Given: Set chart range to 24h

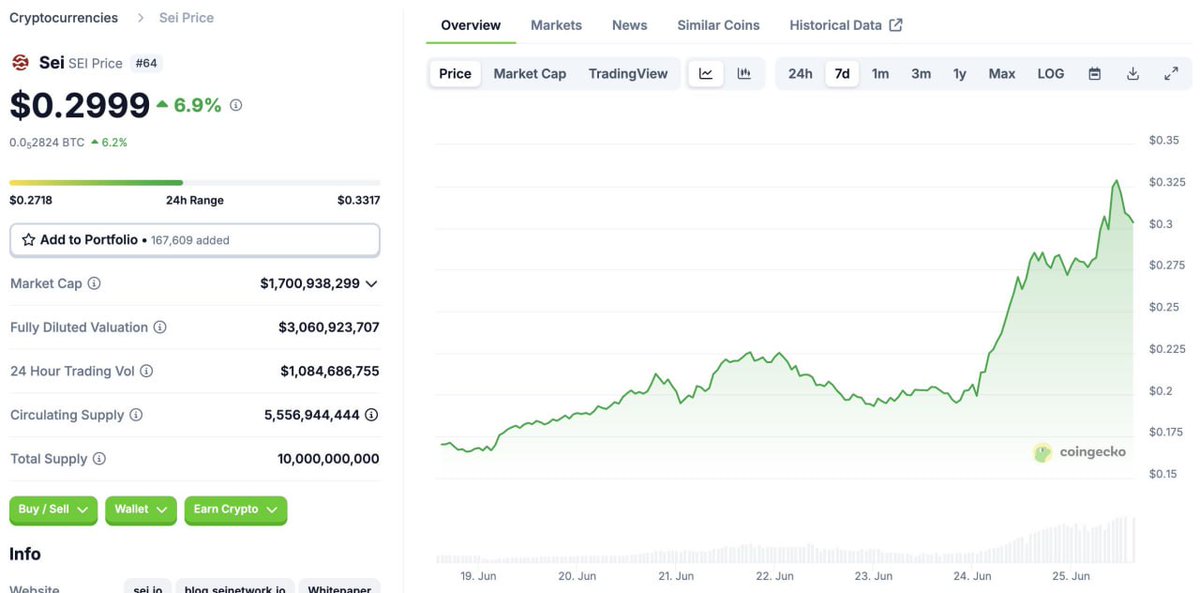Looking at the screenshot, I should (x=800, y=74).
